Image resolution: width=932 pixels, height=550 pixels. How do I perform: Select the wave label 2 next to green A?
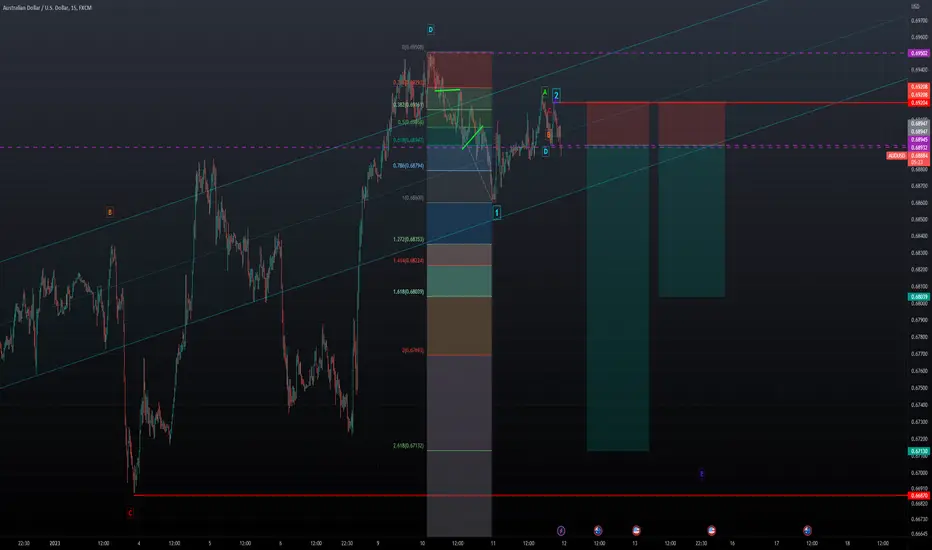556,95
